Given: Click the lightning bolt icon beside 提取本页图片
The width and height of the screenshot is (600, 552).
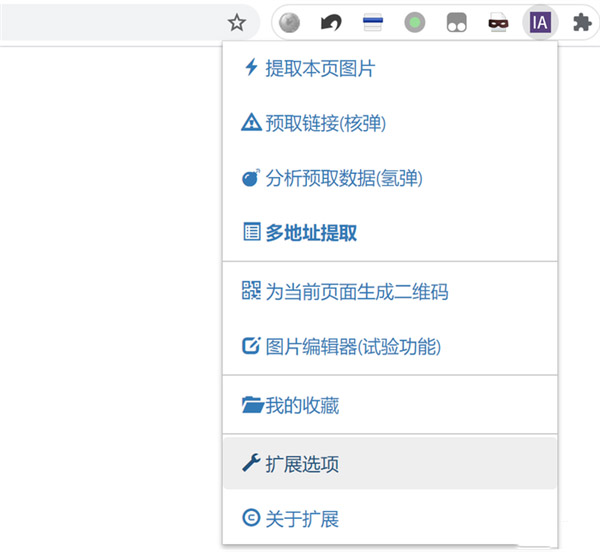Looking at the screenshot, I should [251, 67].
